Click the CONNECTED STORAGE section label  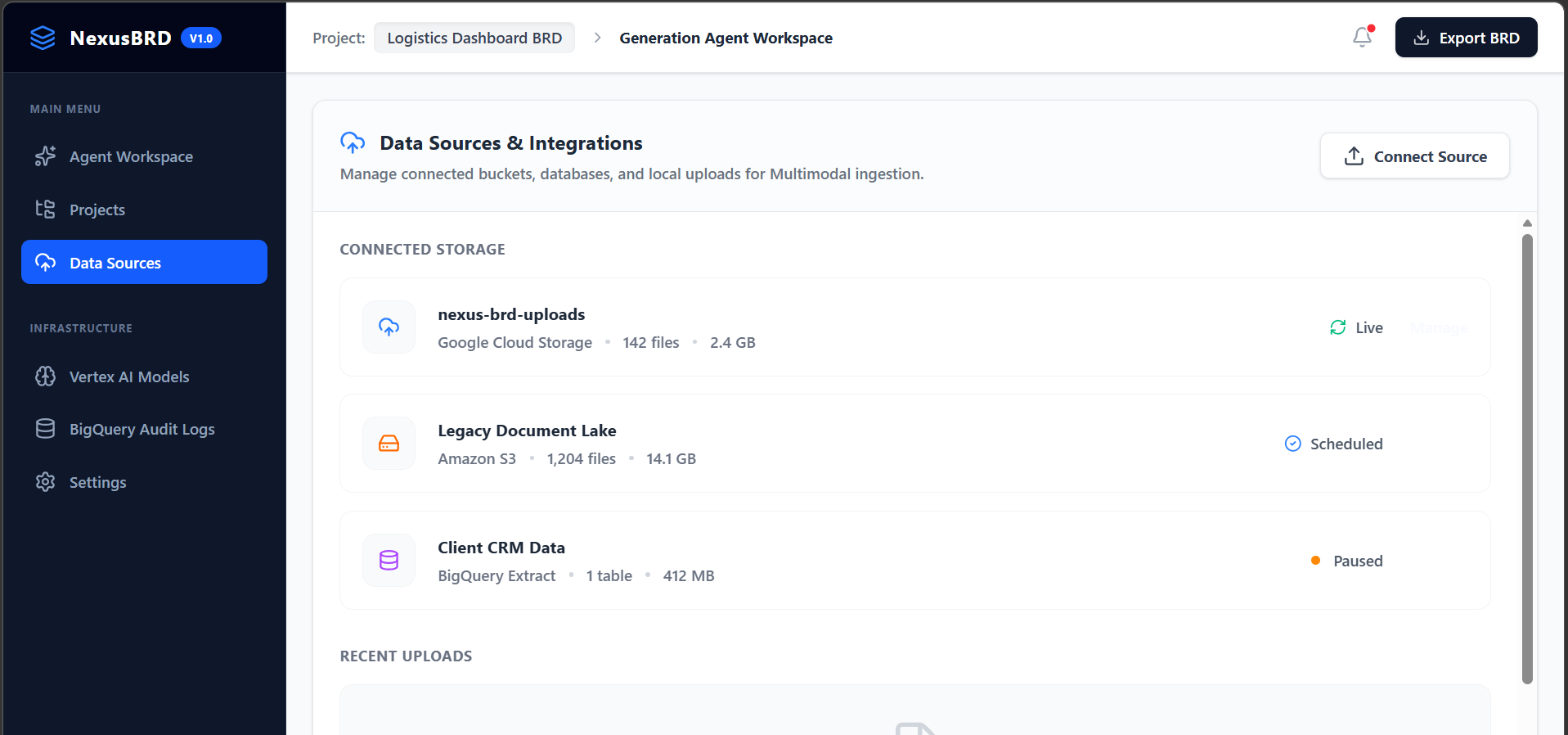tap(422, 249)
